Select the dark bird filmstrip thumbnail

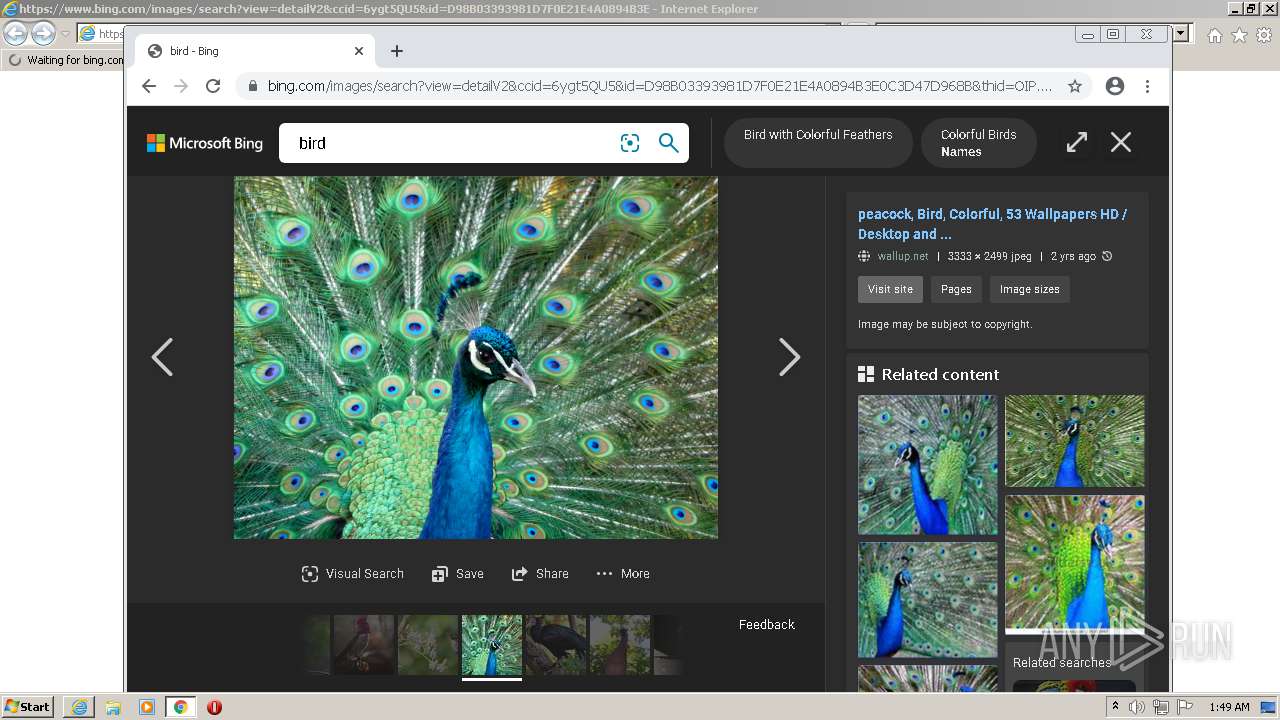click(x=556, y=645)
